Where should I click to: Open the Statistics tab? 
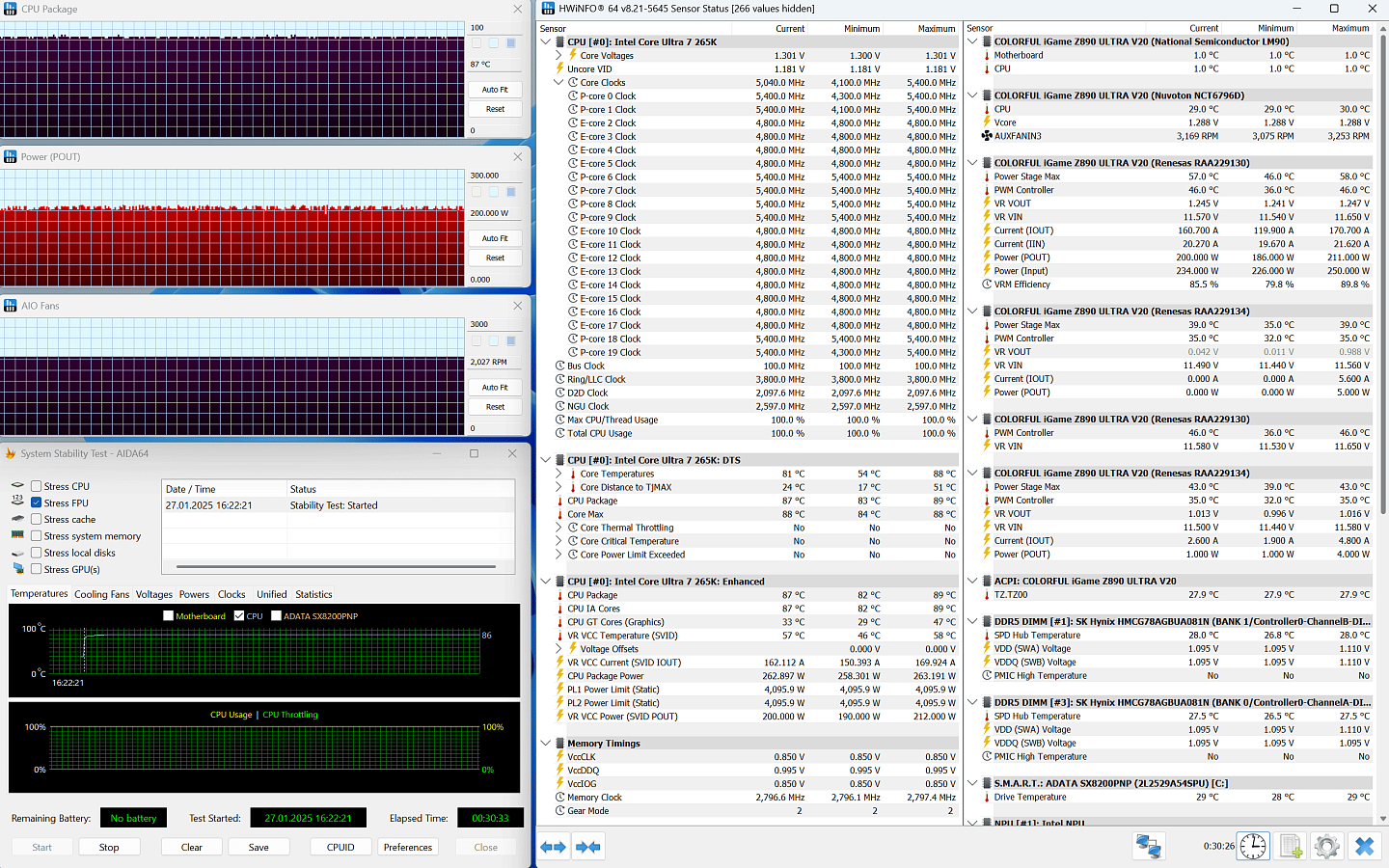pos(313,594)
